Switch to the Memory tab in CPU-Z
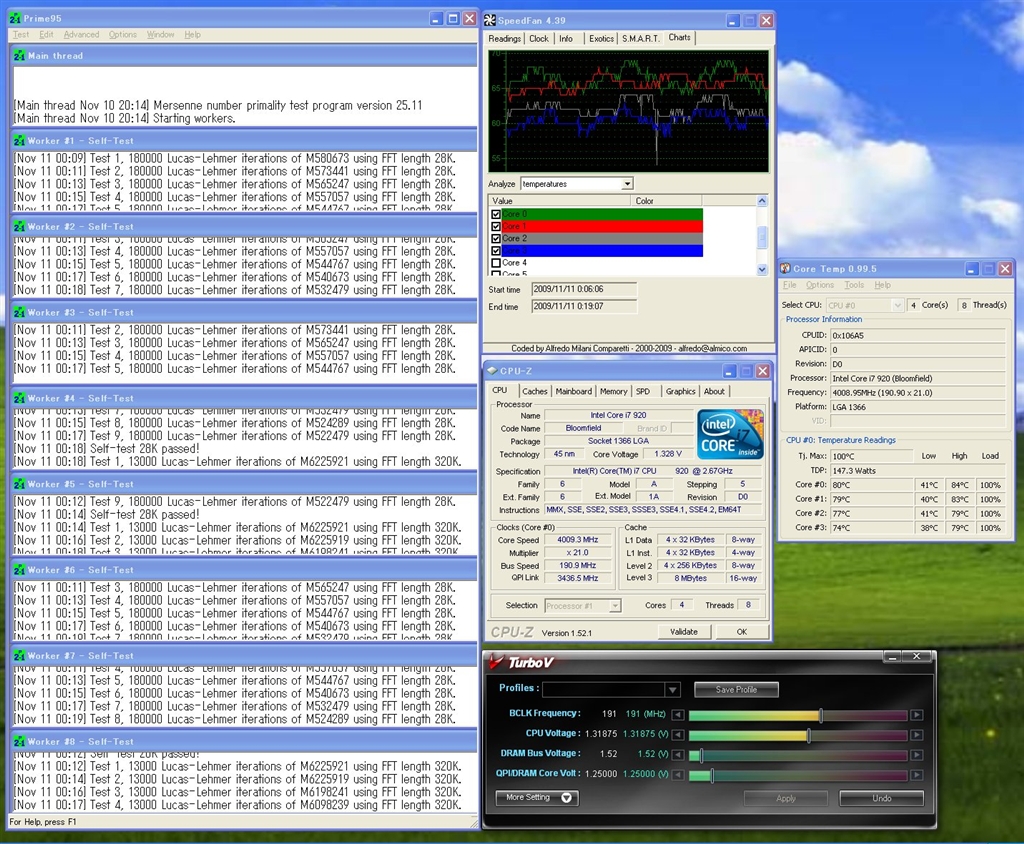 click(x=613, y=392)
